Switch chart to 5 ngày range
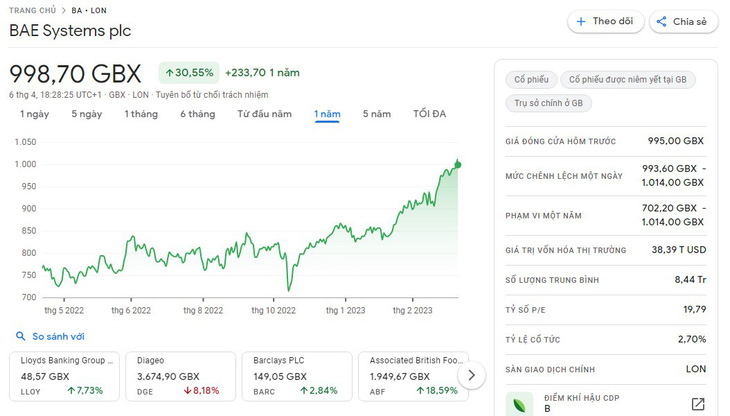 tap(87, 114)
